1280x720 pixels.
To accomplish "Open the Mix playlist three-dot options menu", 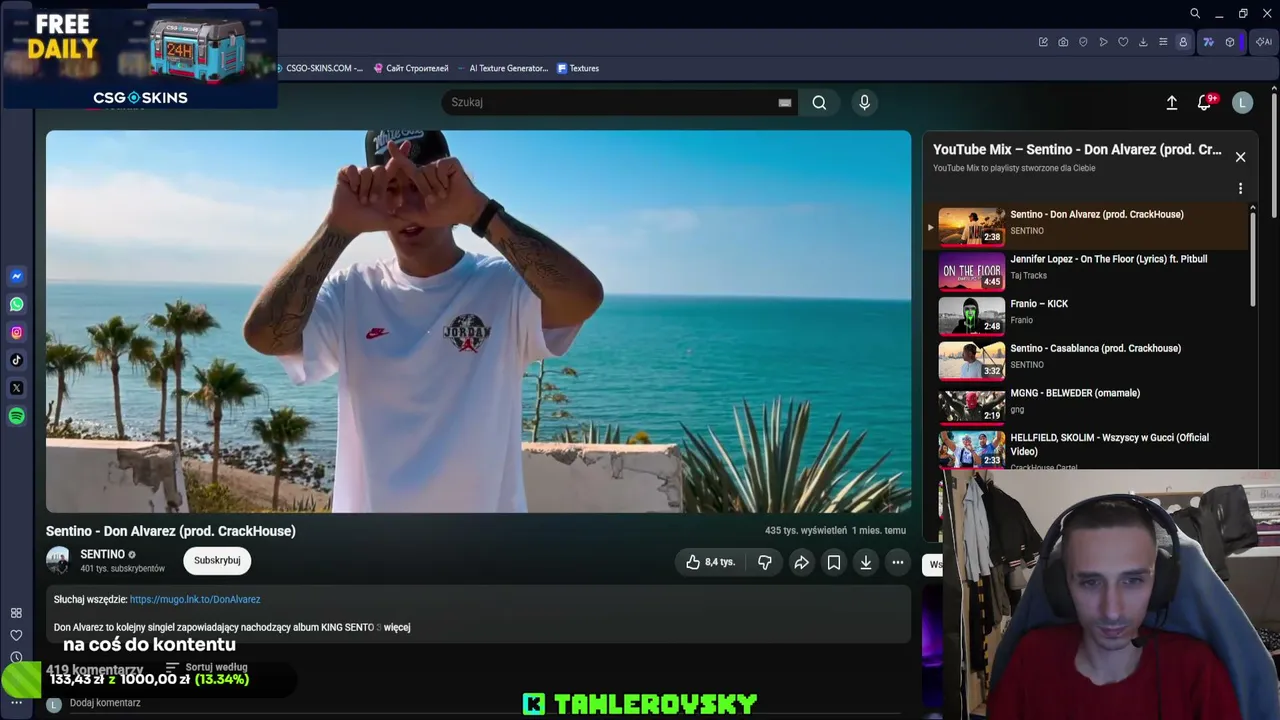I will pos(1240,188).
